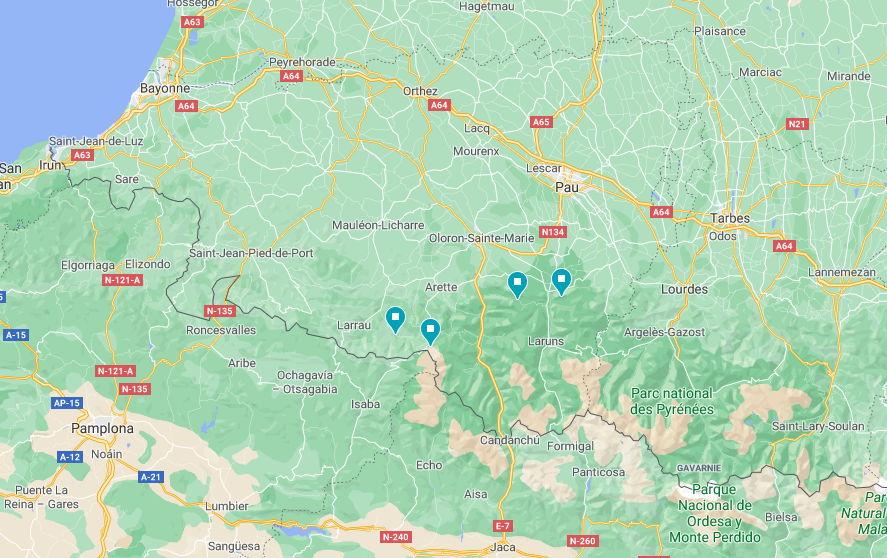The image size is (887, 558).
Task: Click the AP-15 highway shield near Pamplona
Action: coord(67,403)
